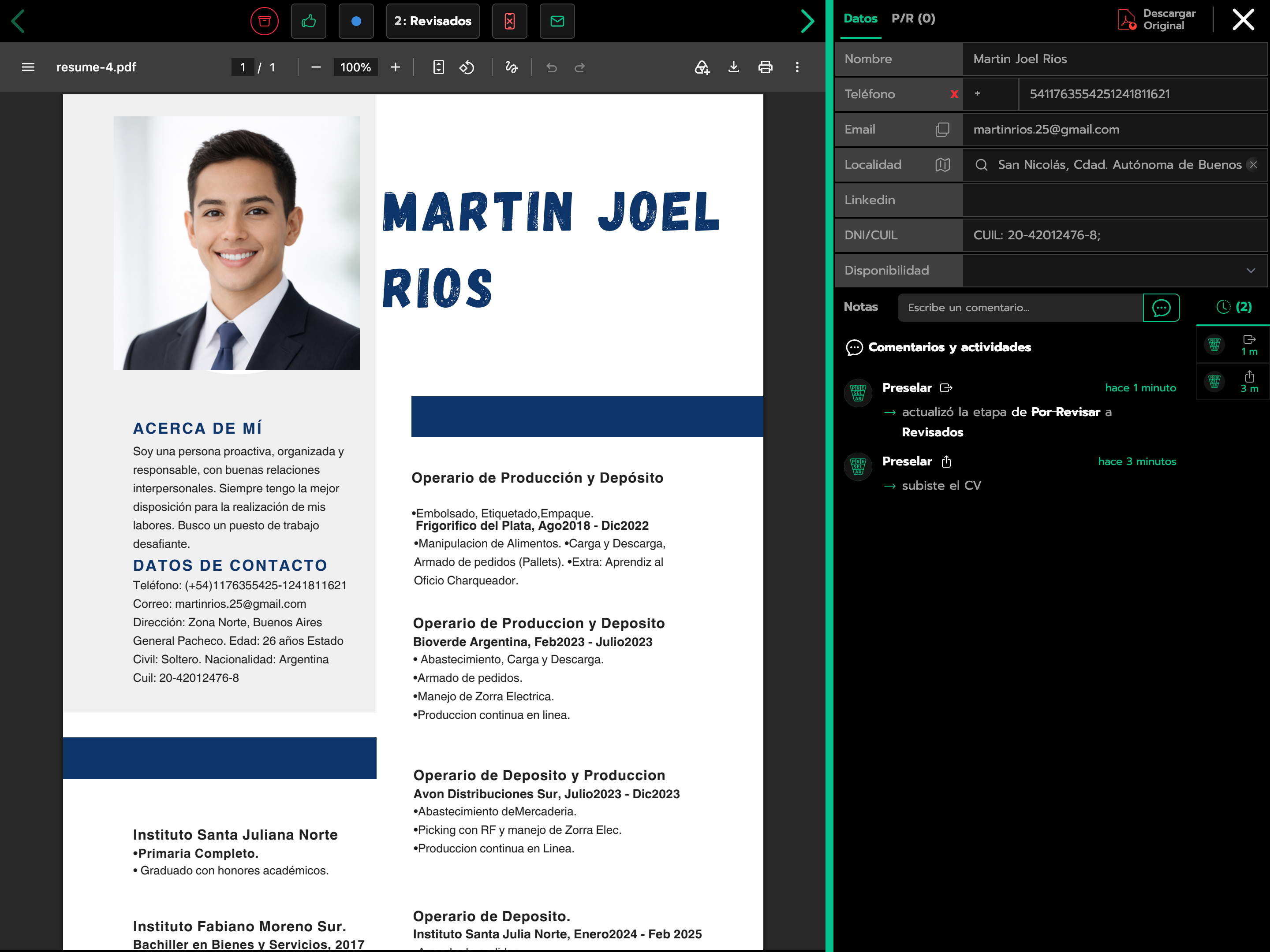
Task: Send comment with the green chat button
Action: pos(1161,308)
